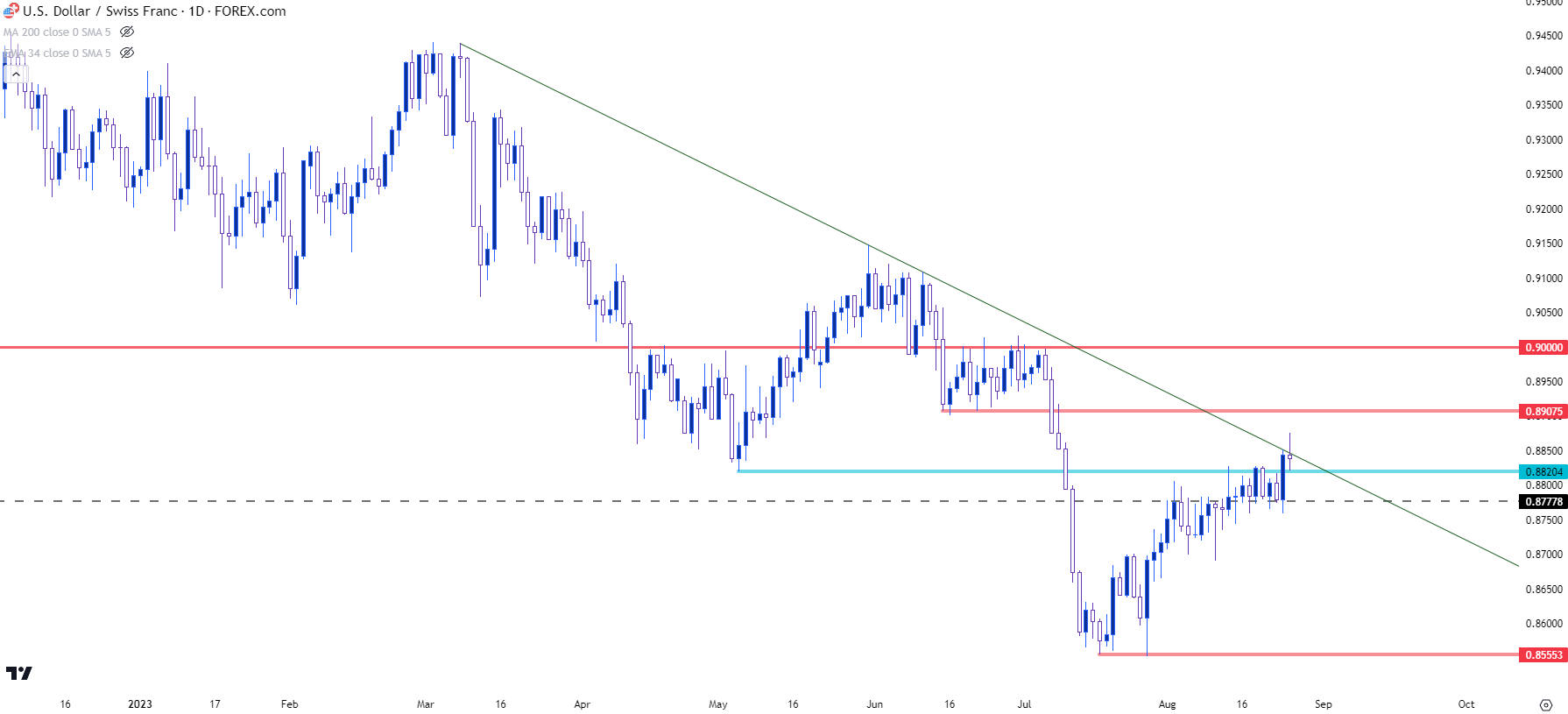Viewport: 1568px width, 714px height.
Task: Click the USD/CHF flag symbol icon
Action: [11, 11]
